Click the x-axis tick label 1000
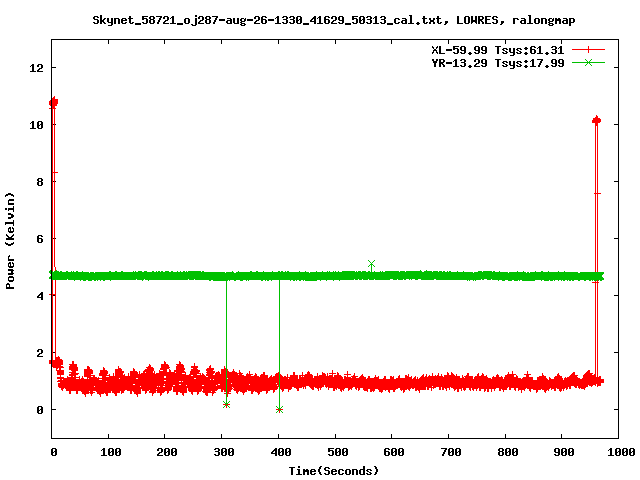The height and width of the screenshot is (480, 640). pos(621,452)
